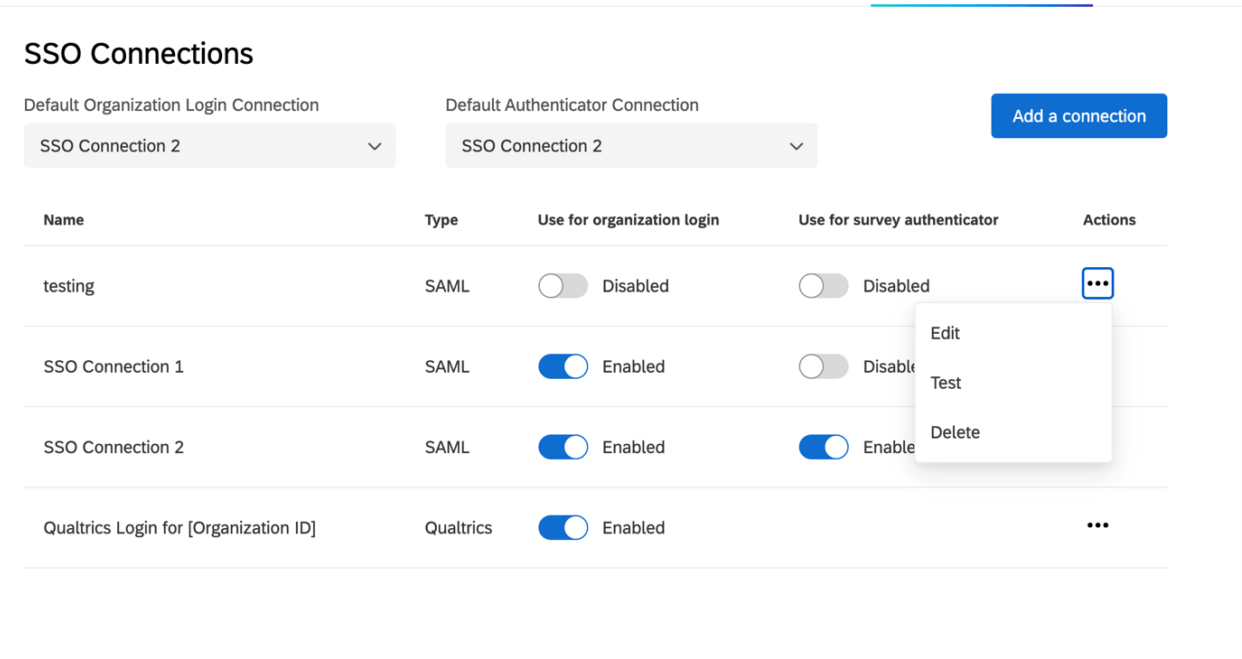Open the Default Authenticator Connection dropdown
This screenshot has width=1242, height=659.
tap(631, 145)
